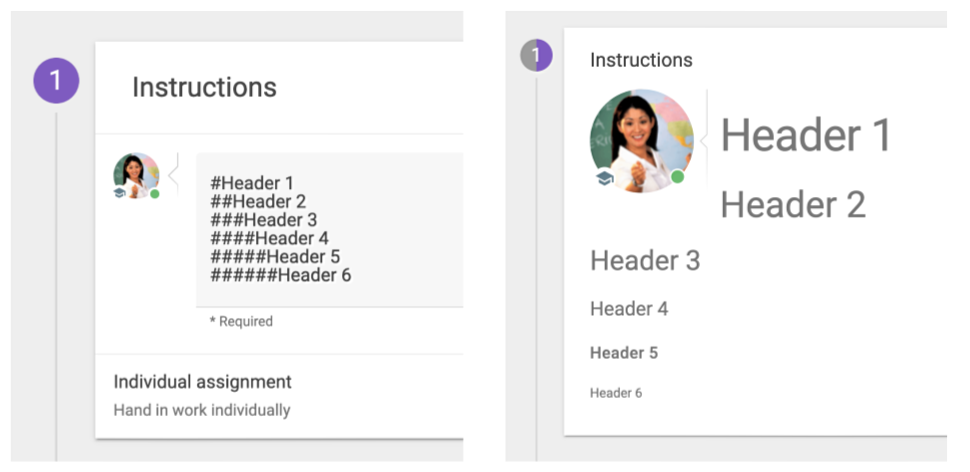
Task: Click the rendered Header 3 text
Action: [x=645, y=260]
